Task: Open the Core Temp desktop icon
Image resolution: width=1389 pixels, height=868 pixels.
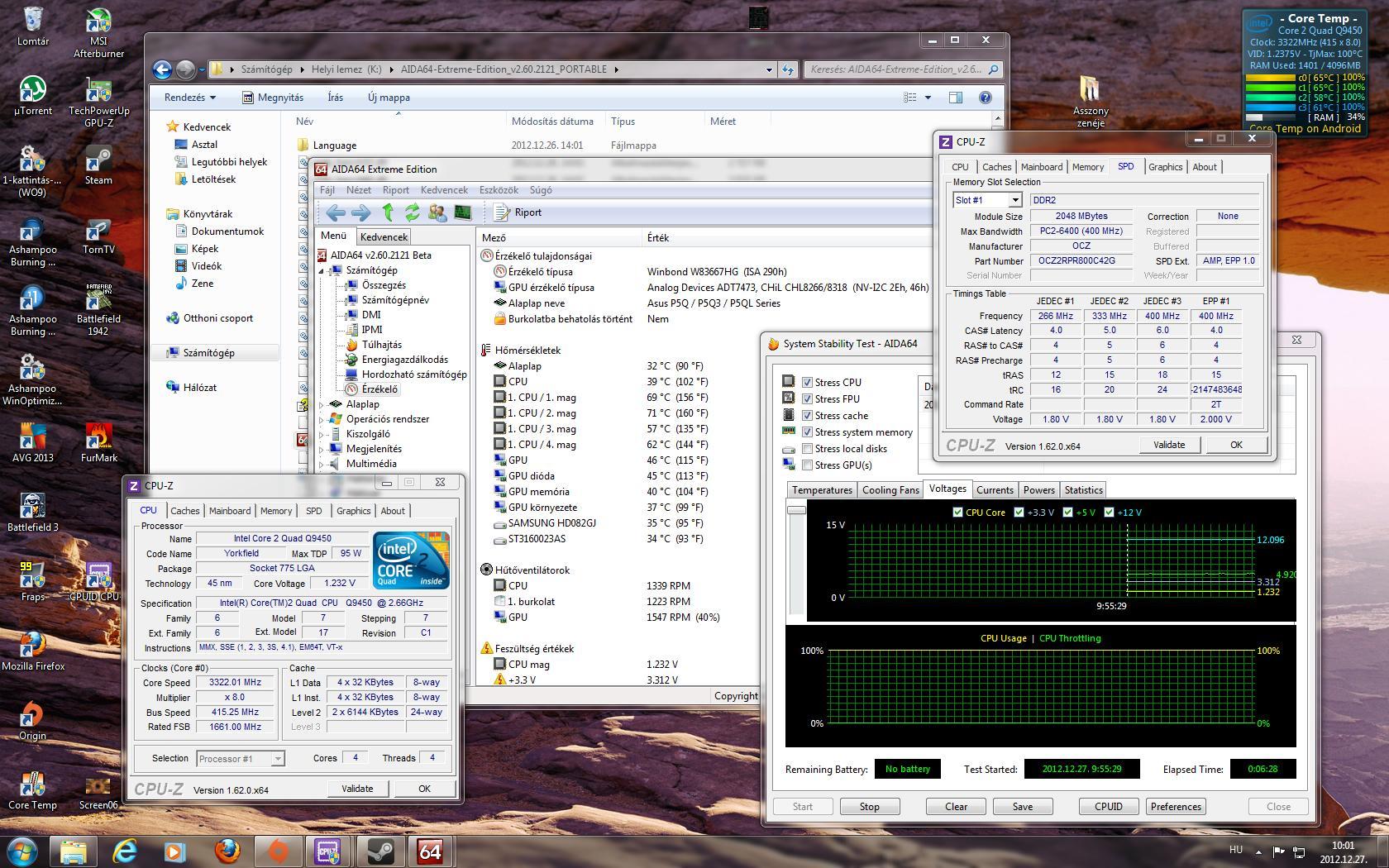Action: [x=33, y=790]
